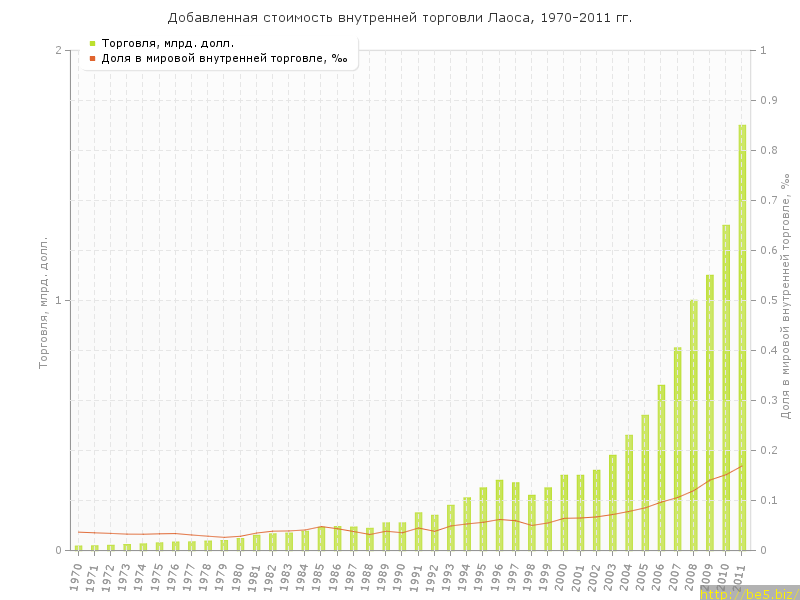
Task: Select the 1996 bar
Action: pos(499,515)
